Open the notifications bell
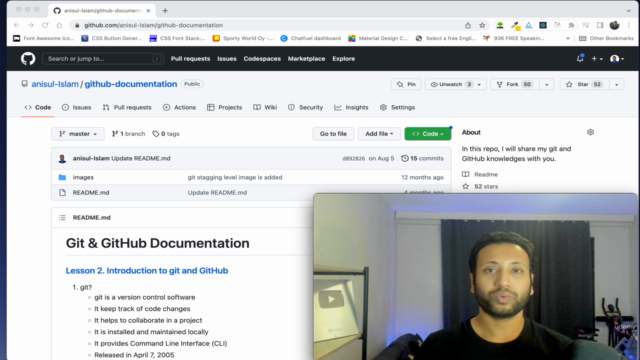 [x=580, y=59]
